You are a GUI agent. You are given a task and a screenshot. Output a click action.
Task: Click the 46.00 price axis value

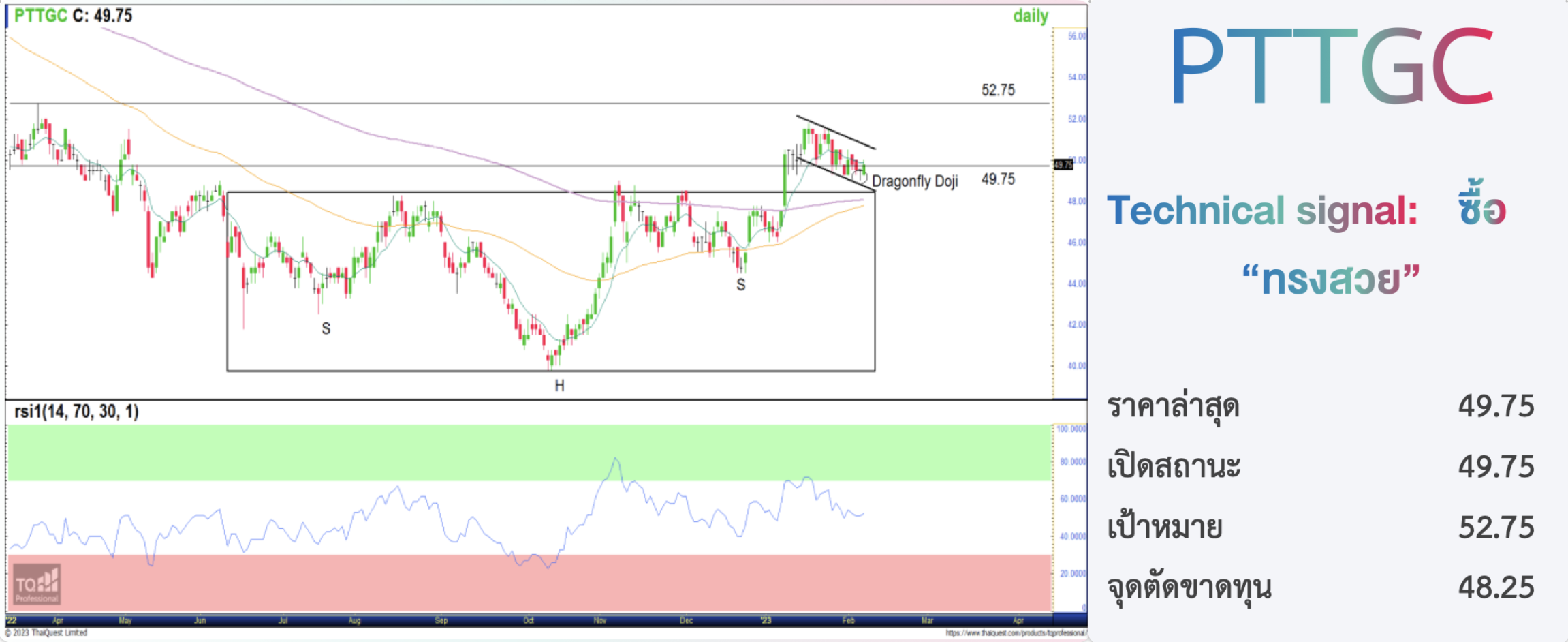click(1077, 243)
